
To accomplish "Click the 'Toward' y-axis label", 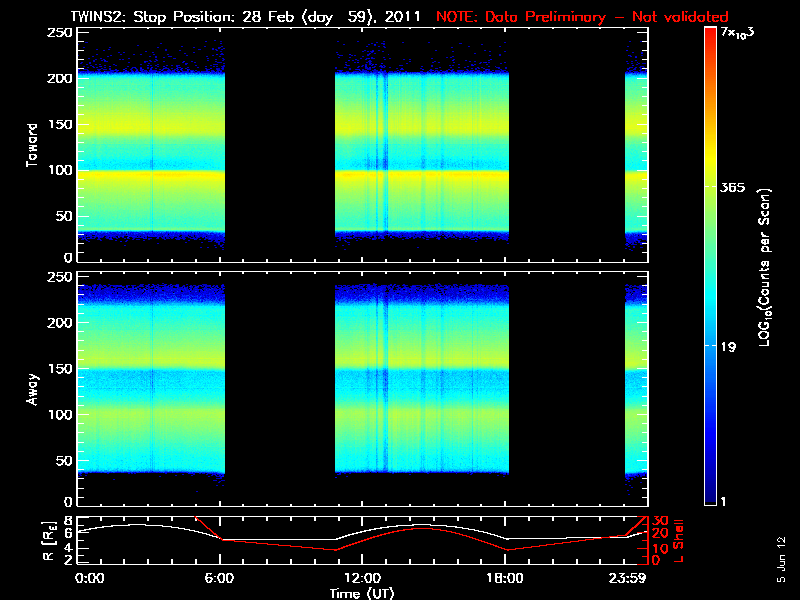I will [x=33, y=145].
